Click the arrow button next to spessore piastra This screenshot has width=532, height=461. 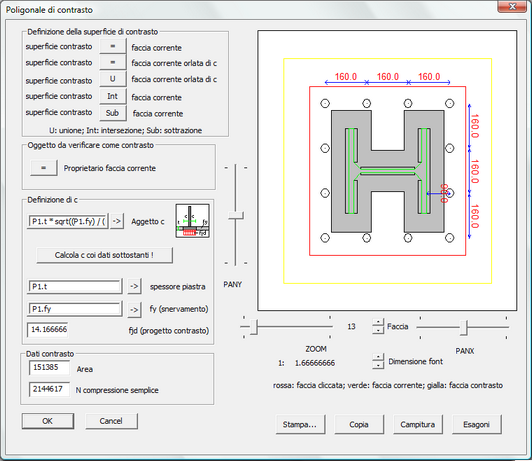coord(134,286)
